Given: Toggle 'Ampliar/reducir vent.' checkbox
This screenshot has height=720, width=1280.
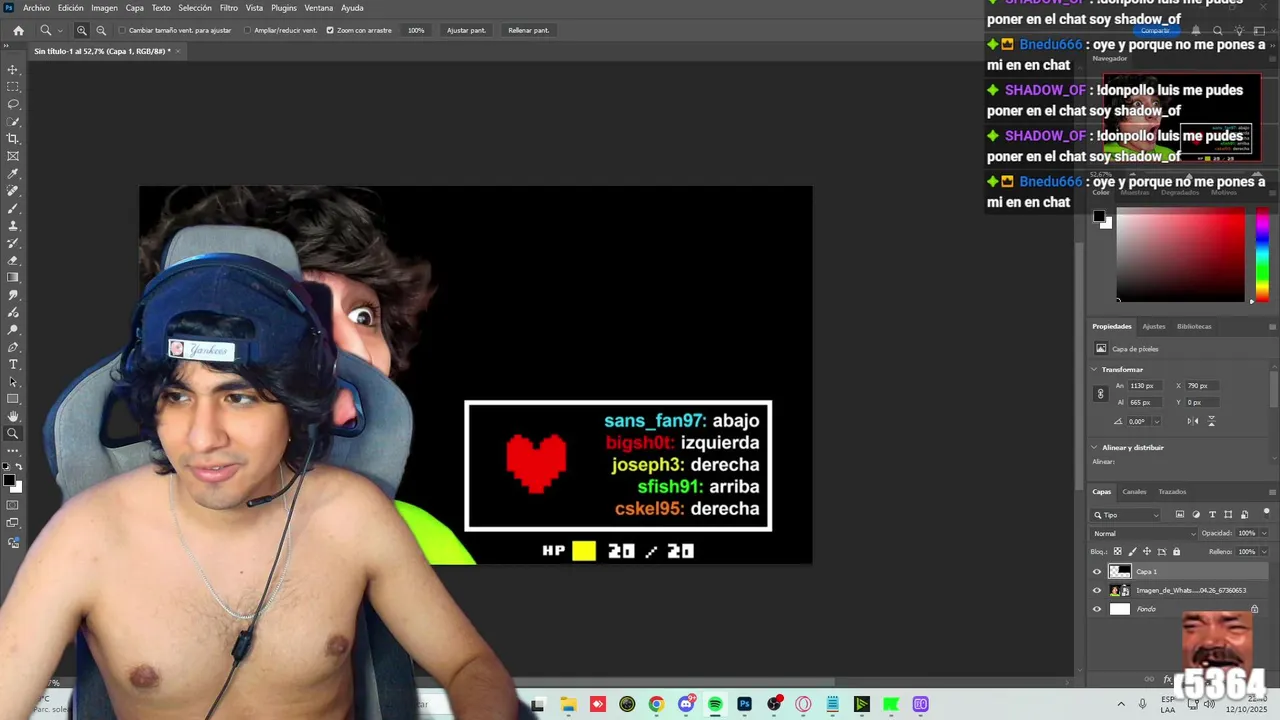Looking at the screenshot, I should [247, 31].
